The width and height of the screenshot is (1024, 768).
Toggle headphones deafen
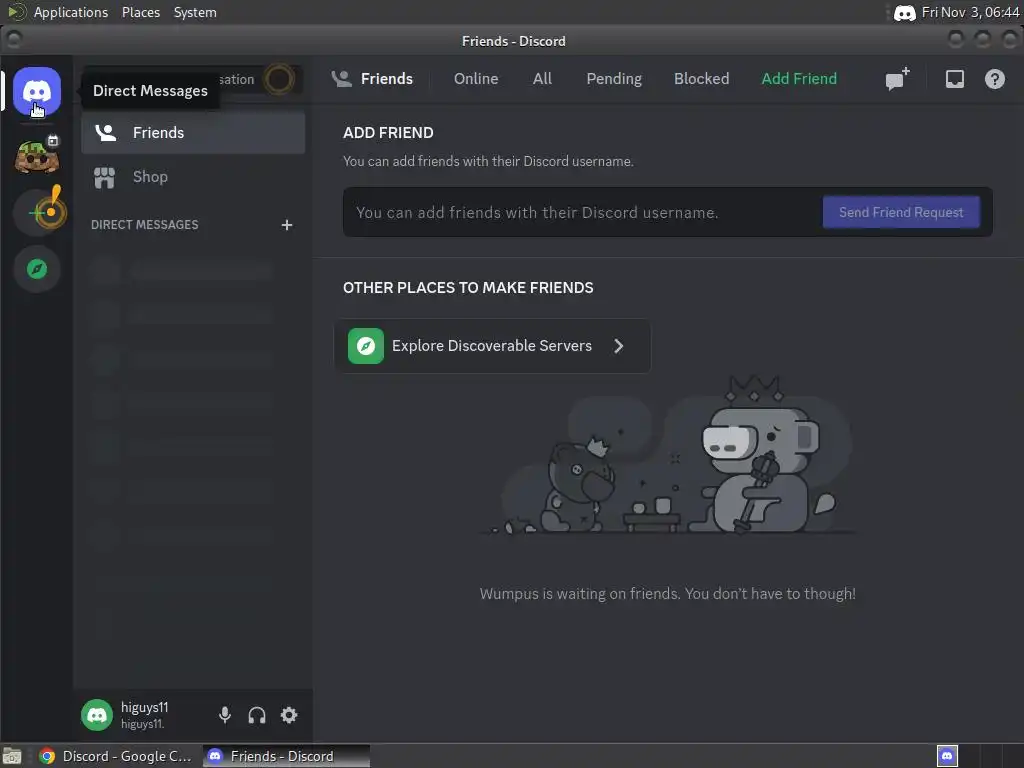tap(257, 715)
